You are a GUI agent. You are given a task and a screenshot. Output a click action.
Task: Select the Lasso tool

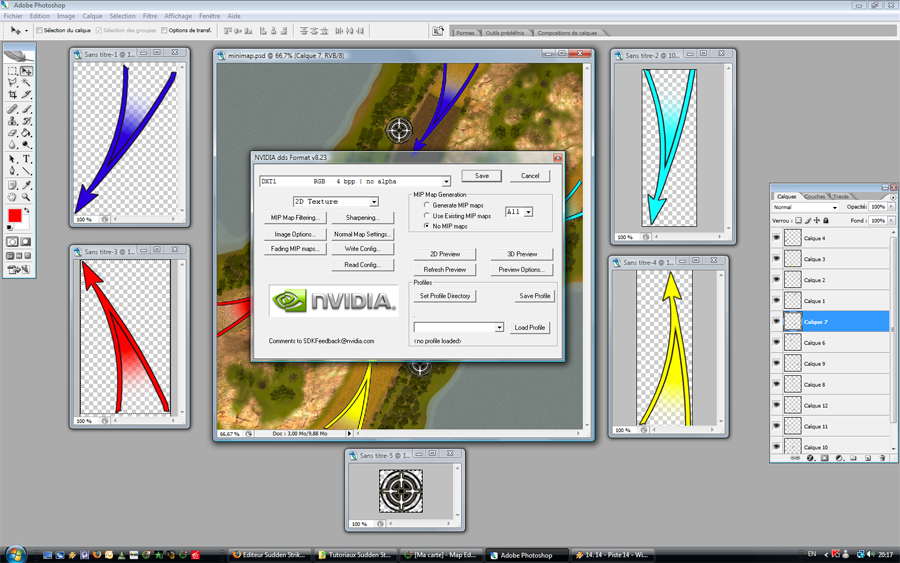tap(12, 83)
